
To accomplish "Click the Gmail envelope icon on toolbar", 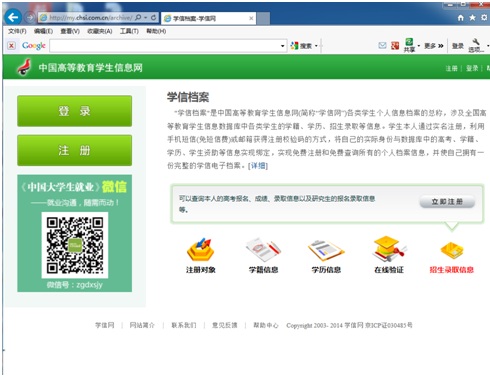I will tap(382, 45).
